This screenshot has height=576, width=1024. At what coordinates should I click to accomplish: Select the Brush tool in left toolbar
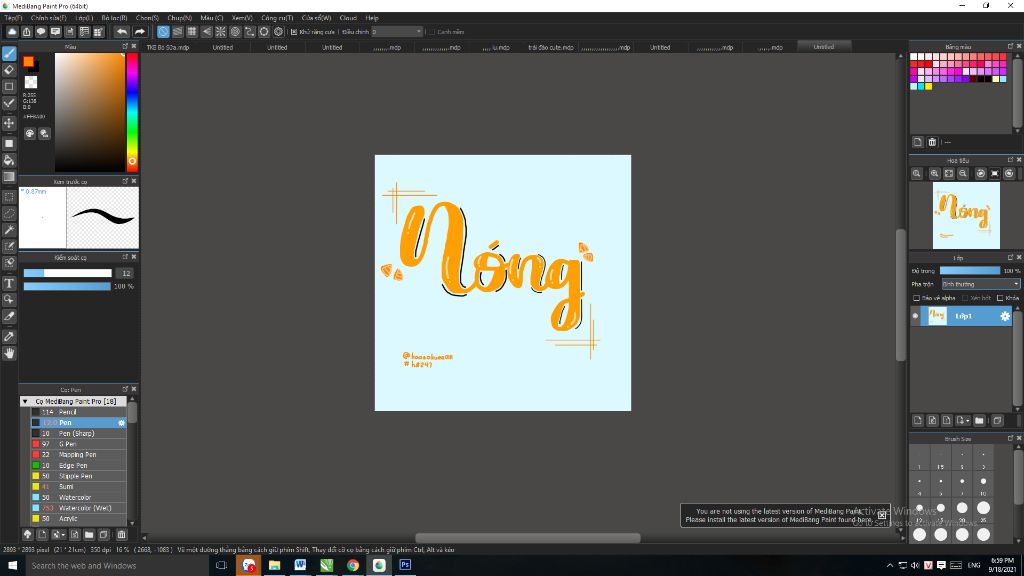9,54
